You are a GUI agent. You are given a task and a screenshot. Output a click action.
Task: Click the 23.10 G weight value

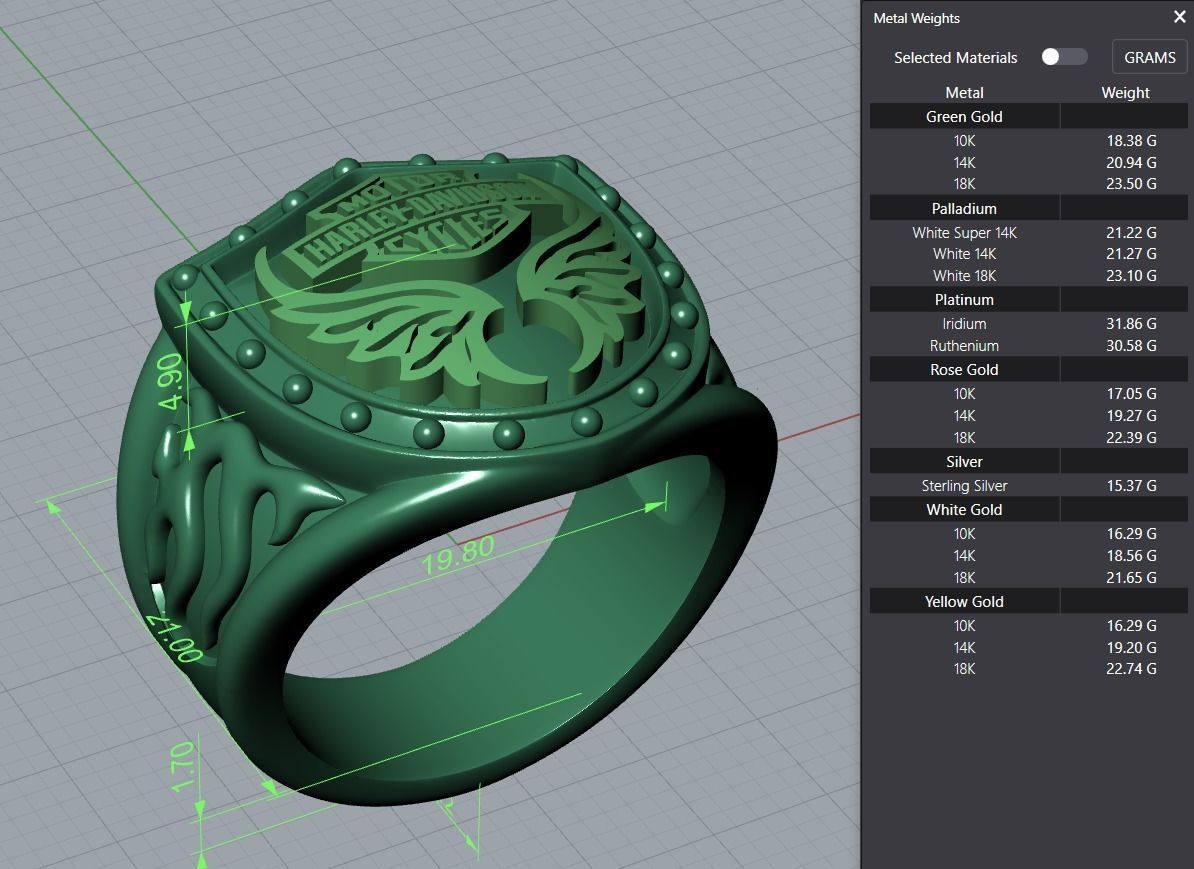coord(1131,276)
